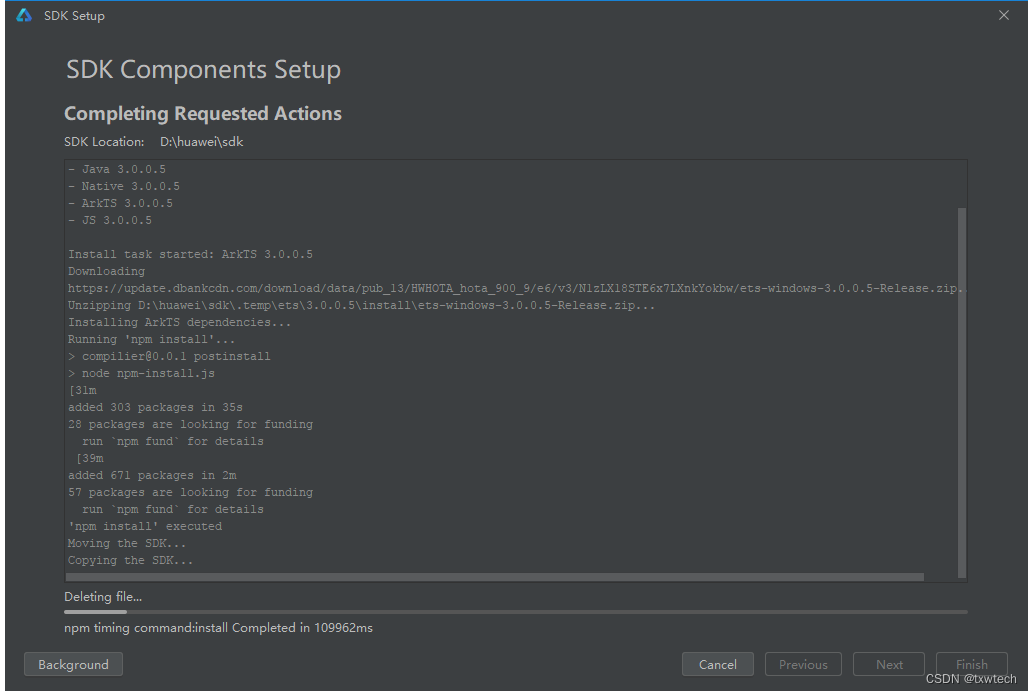This screenshot has height=694, width=1033.
Task: Click '28 packages are looking for funding'
Action: point(190,424)
